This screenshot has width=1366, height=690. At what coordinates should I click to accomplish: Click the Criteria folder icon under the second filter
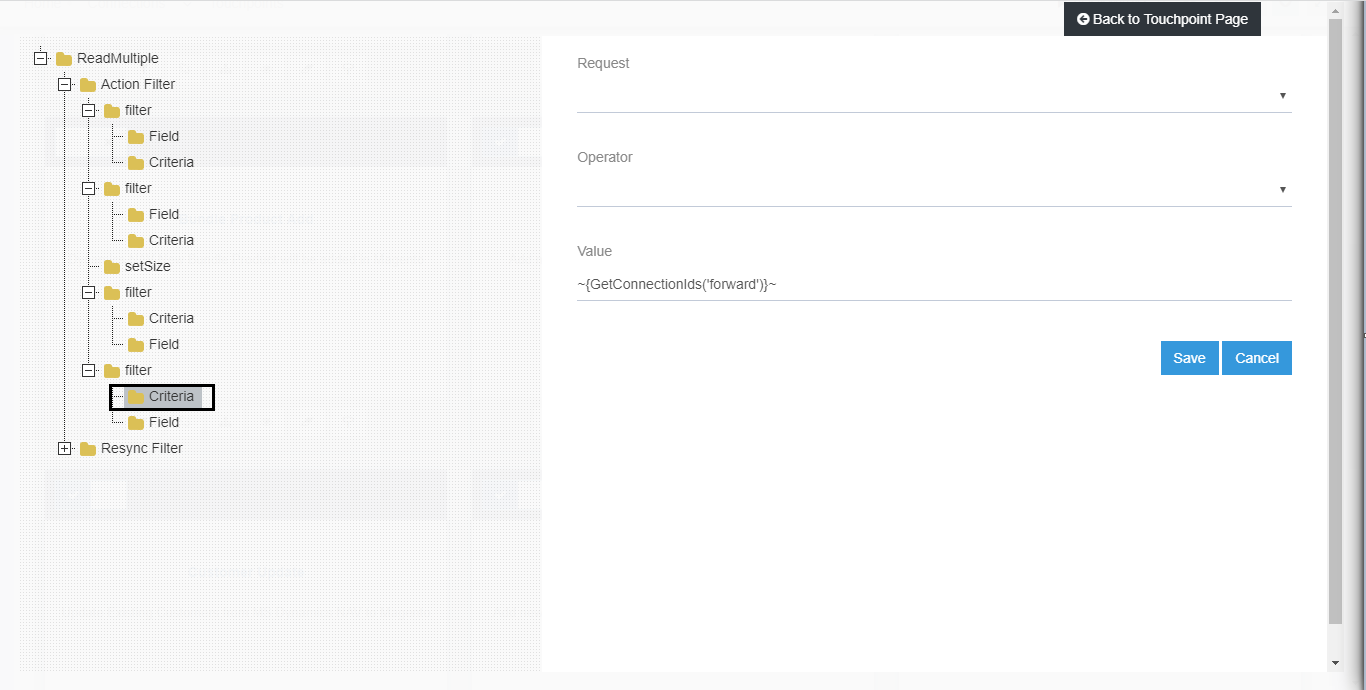134,240
